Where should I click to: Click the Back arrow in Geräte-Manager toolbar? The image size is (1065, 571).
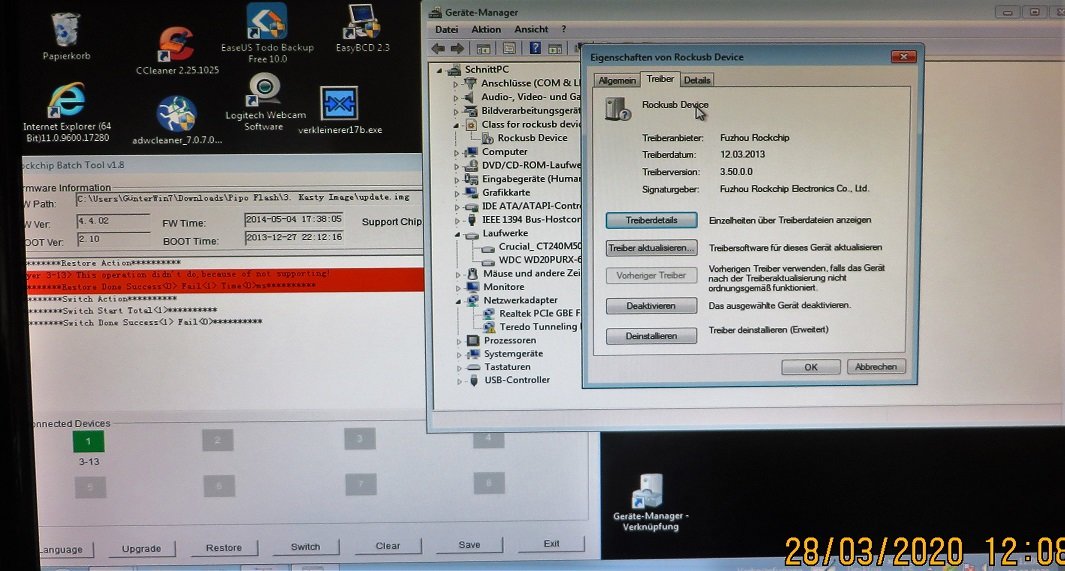point(438,48)
